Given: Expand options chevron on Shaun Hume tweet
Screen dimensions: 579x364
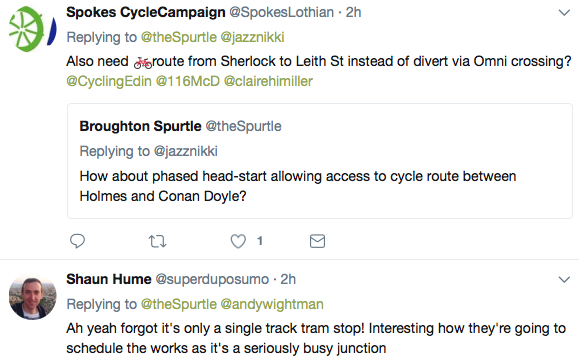Looking at the screenshot, I should (x=564, y=279).
